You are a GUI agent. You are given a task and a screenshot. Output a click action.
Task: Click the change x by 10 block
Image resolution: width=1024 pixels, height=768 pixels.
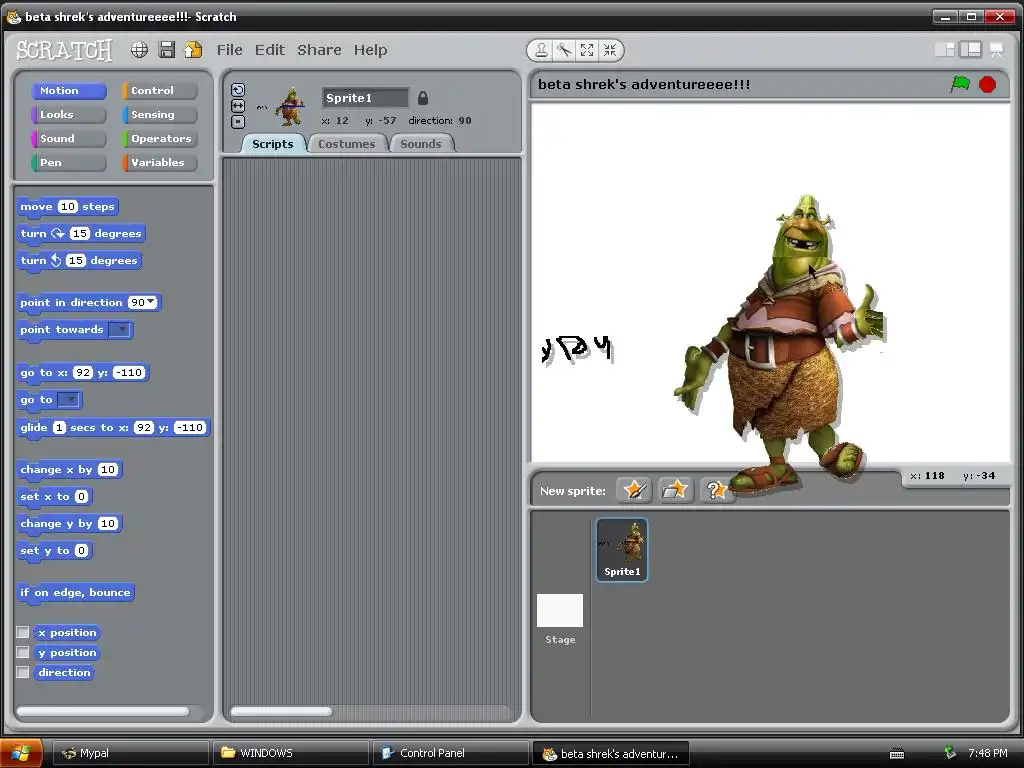coord(69,469)
